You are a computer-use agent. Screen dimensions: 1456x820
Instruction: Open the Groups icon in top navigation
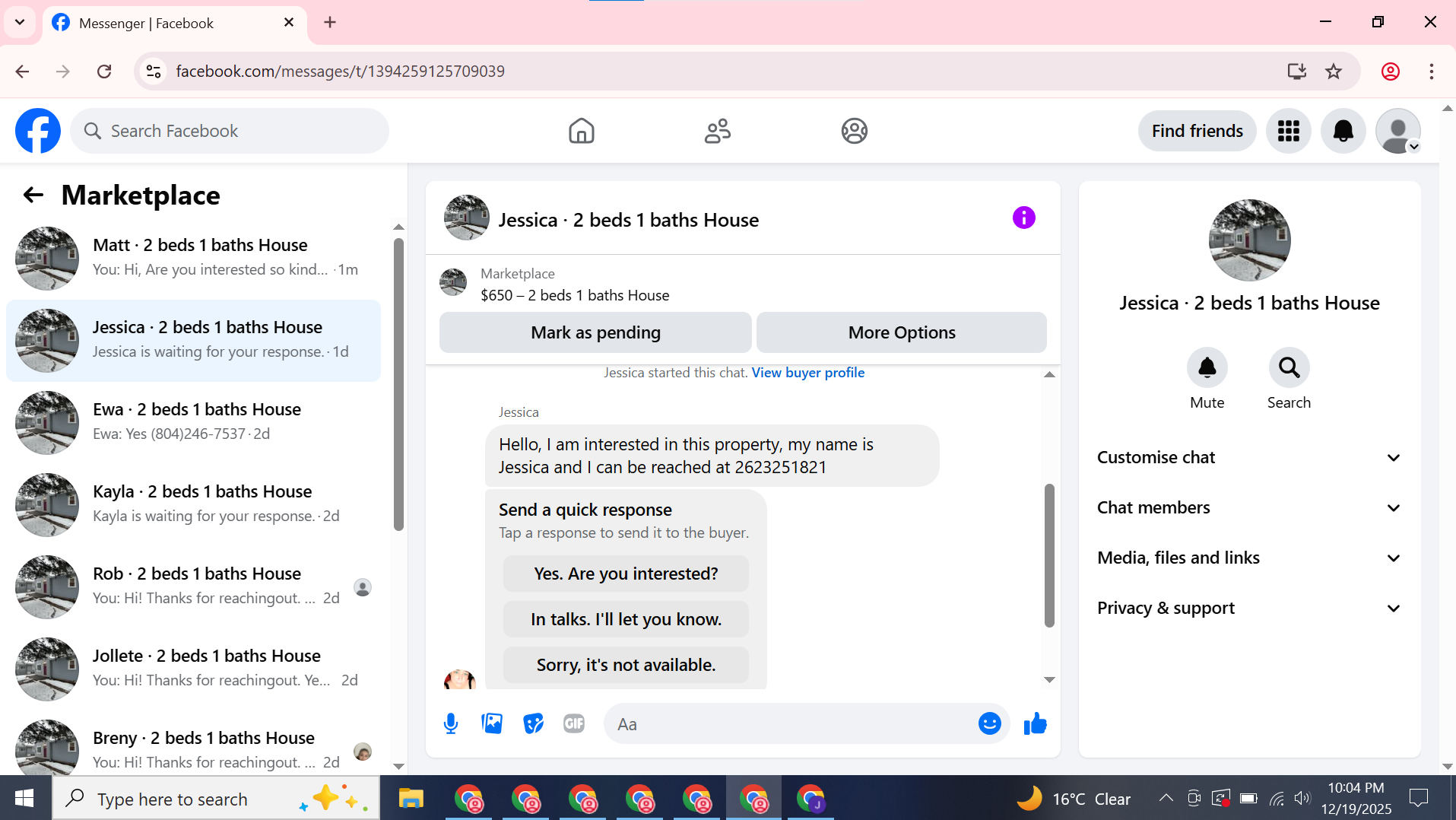[855, 131]
